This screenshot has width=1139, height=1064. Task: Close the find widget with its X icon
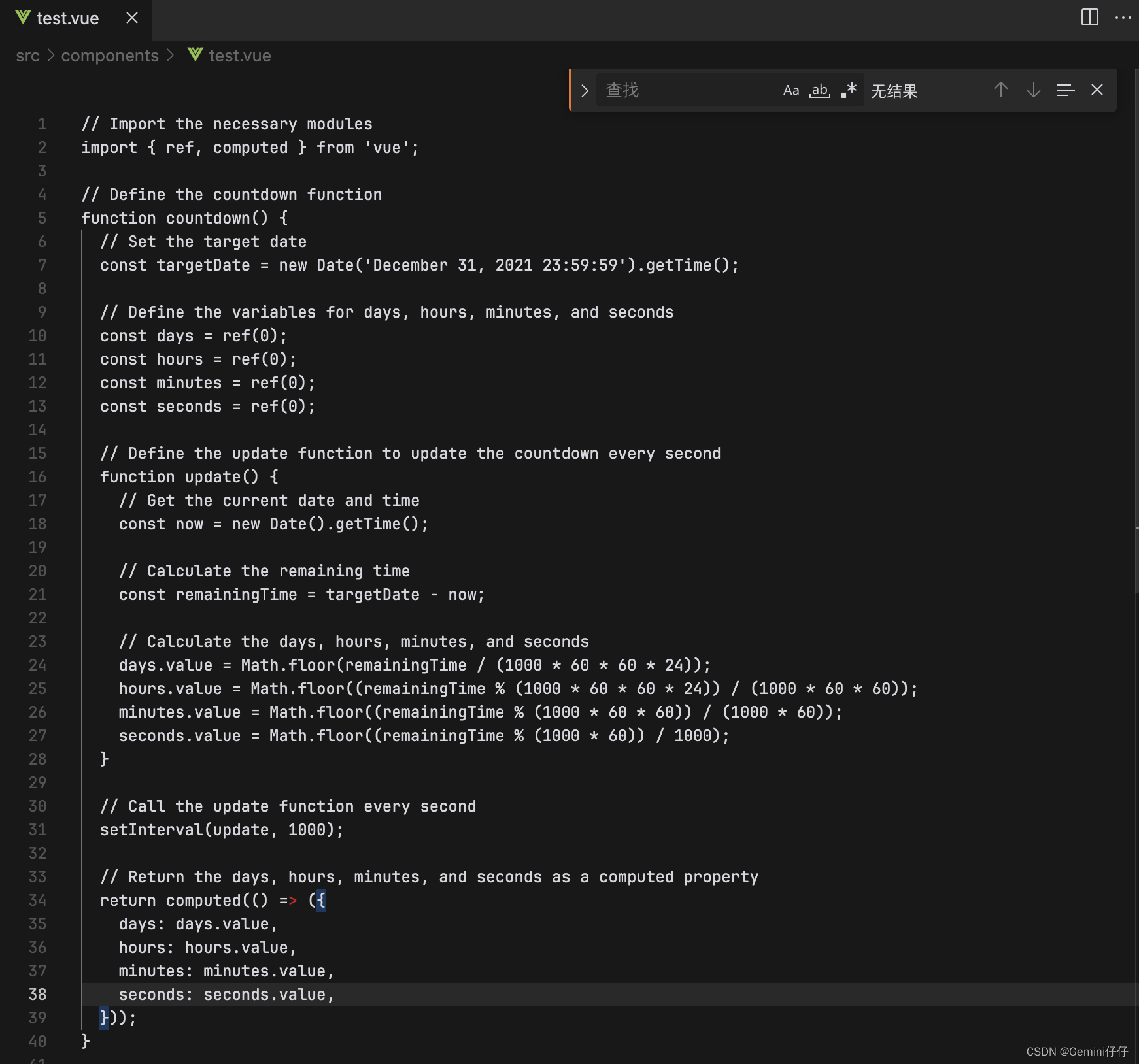1097,90
